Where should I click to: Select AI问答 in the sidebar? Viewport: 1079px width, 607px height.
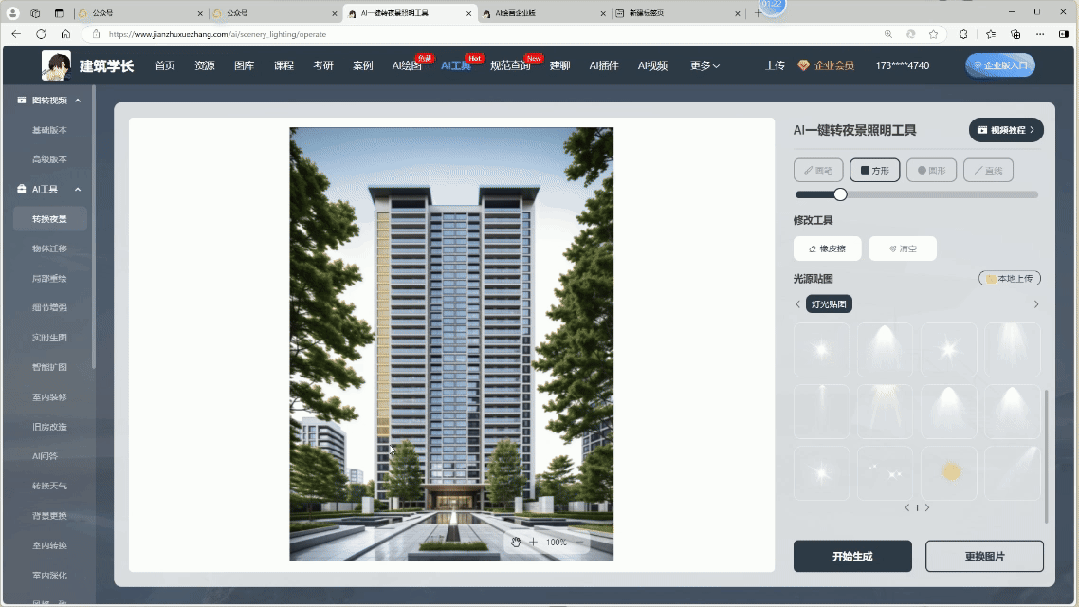click(x=45, y=456)
